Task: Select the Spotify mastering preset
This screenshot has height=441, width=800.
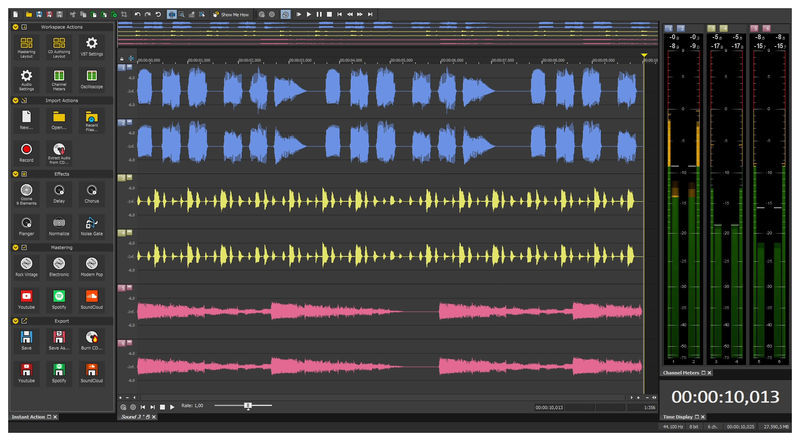Action: click(x=59, y=297)
